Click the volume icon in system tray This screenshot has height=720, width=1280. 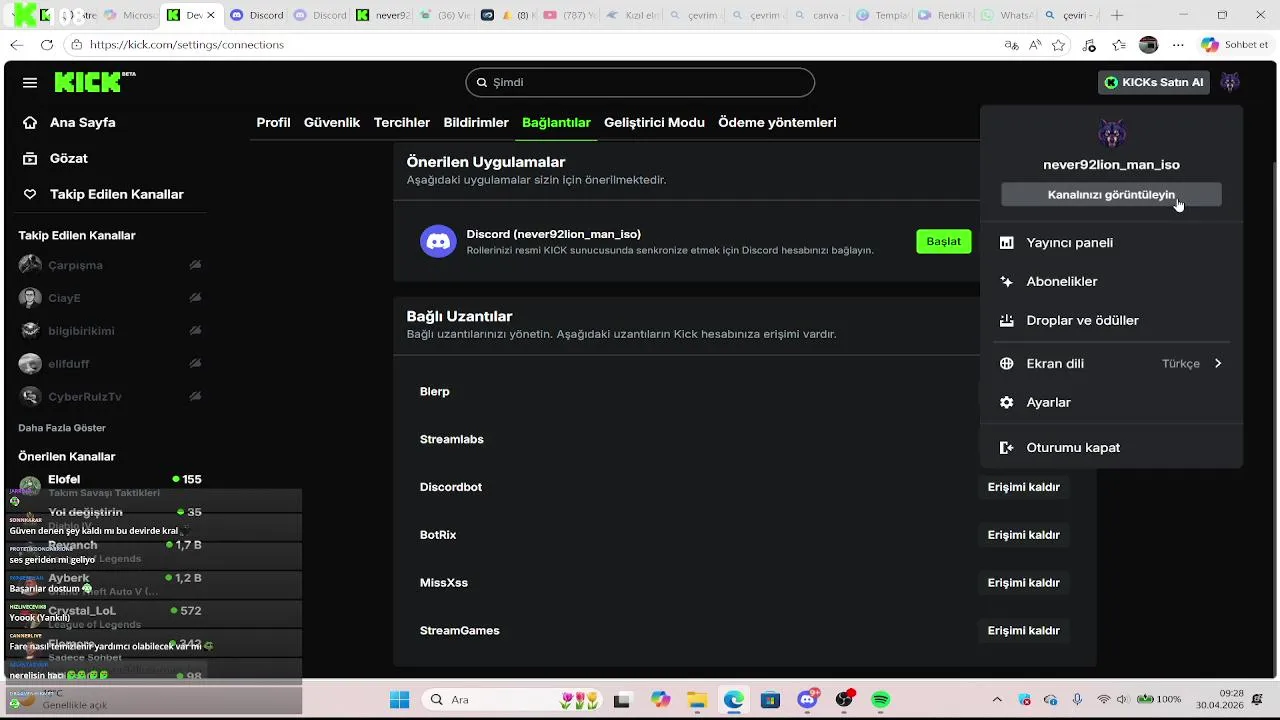tap(1125, 700)
